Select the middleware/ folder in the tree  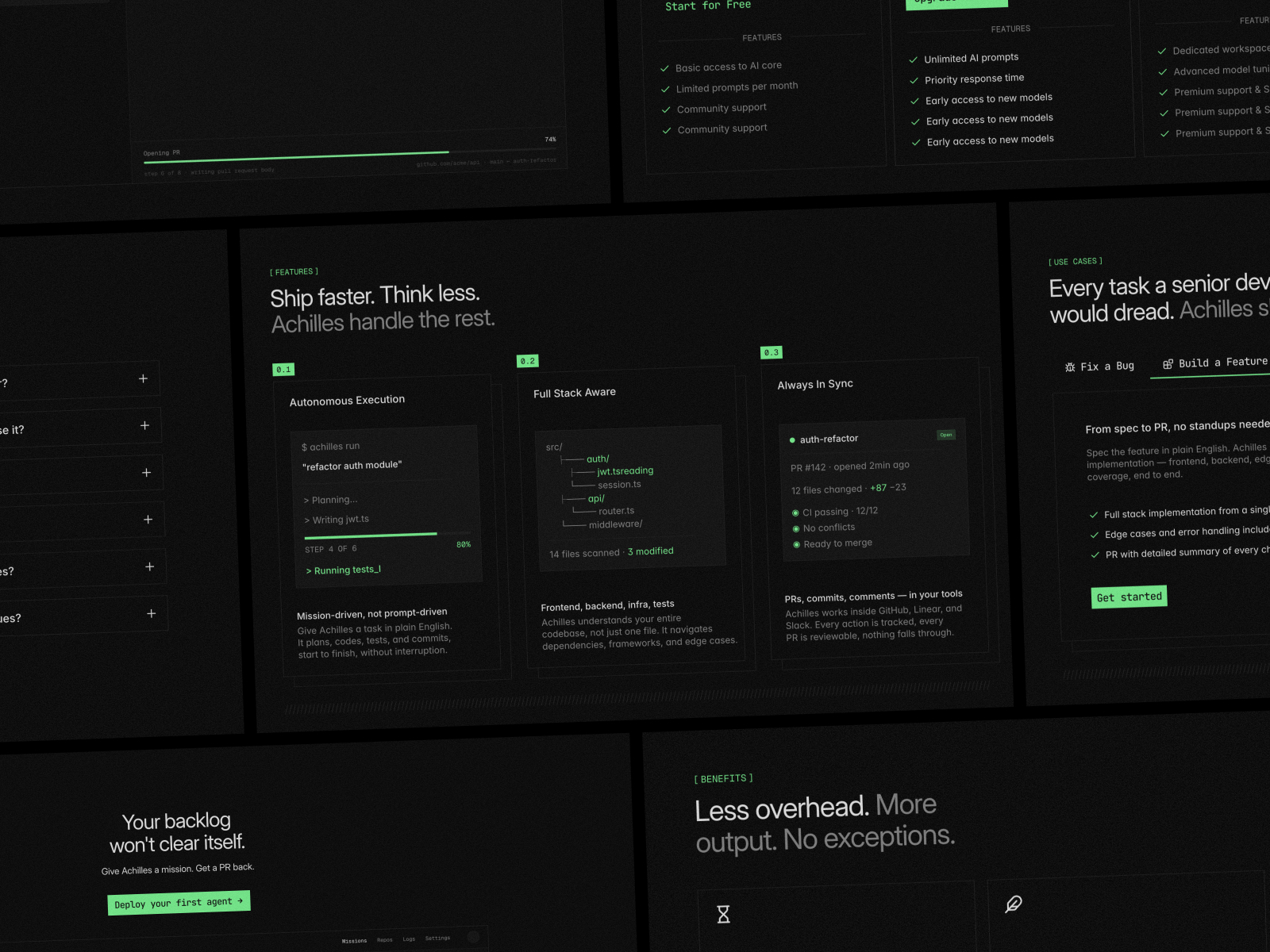(x=616, y=524)
